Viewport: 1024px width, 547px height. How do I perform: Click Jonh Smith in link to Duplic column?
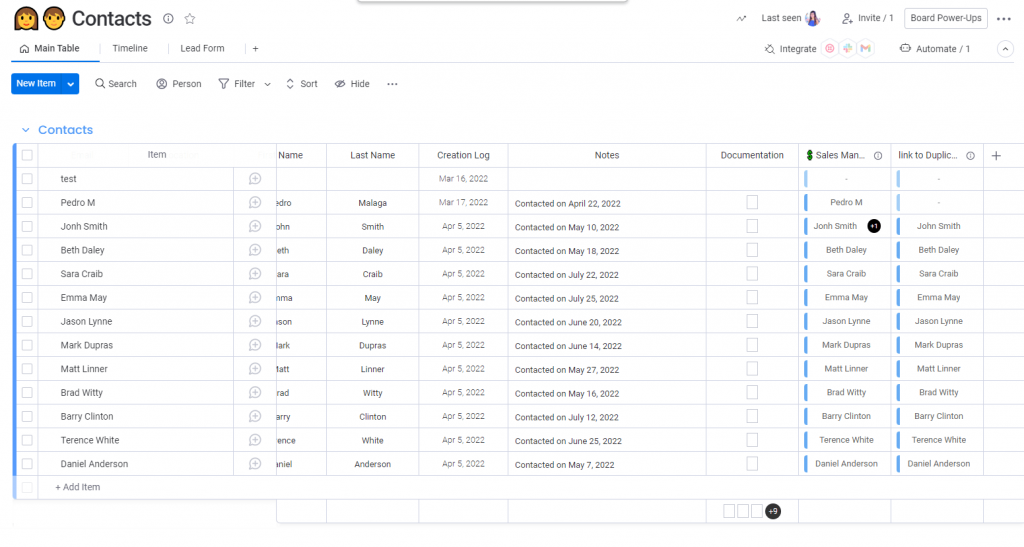pos(938,226)
